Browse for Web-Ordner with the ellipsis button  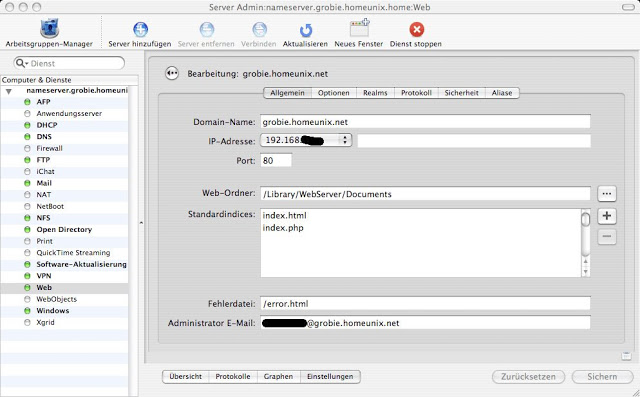[x=607, y=193]
